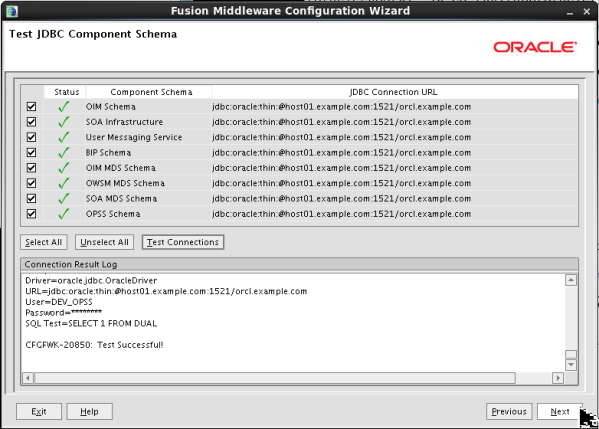
Task: Click the User=DEV_OPSS log line
Action: 59,302
